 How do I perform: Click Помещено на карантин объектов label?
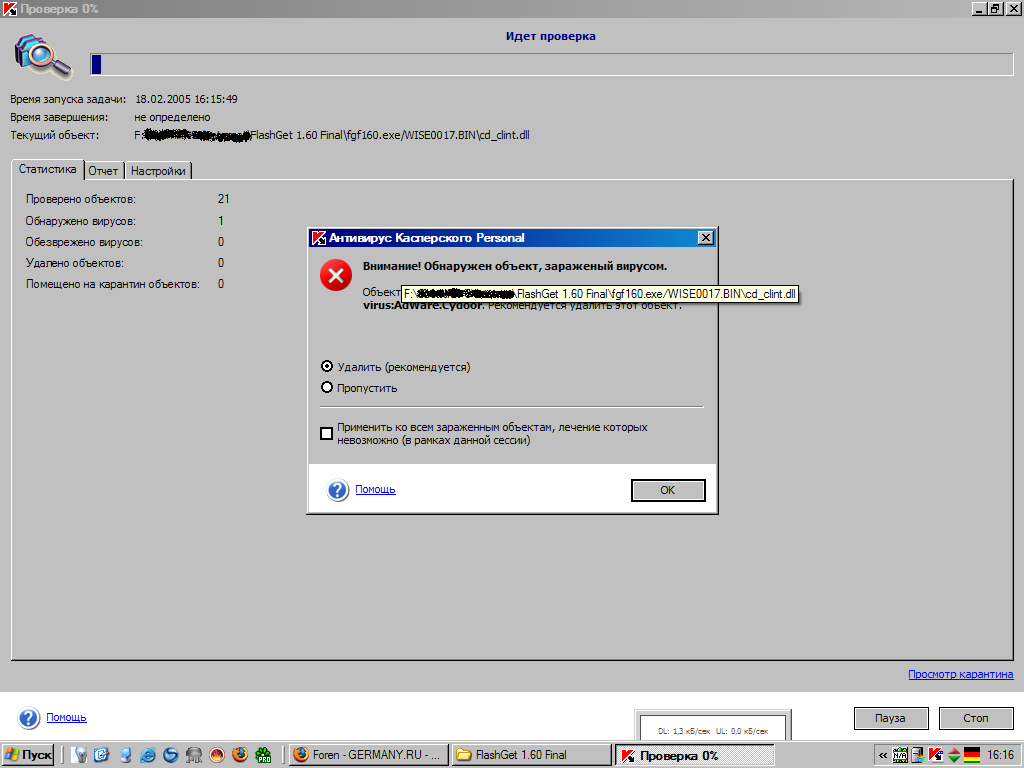coord(112,284)
